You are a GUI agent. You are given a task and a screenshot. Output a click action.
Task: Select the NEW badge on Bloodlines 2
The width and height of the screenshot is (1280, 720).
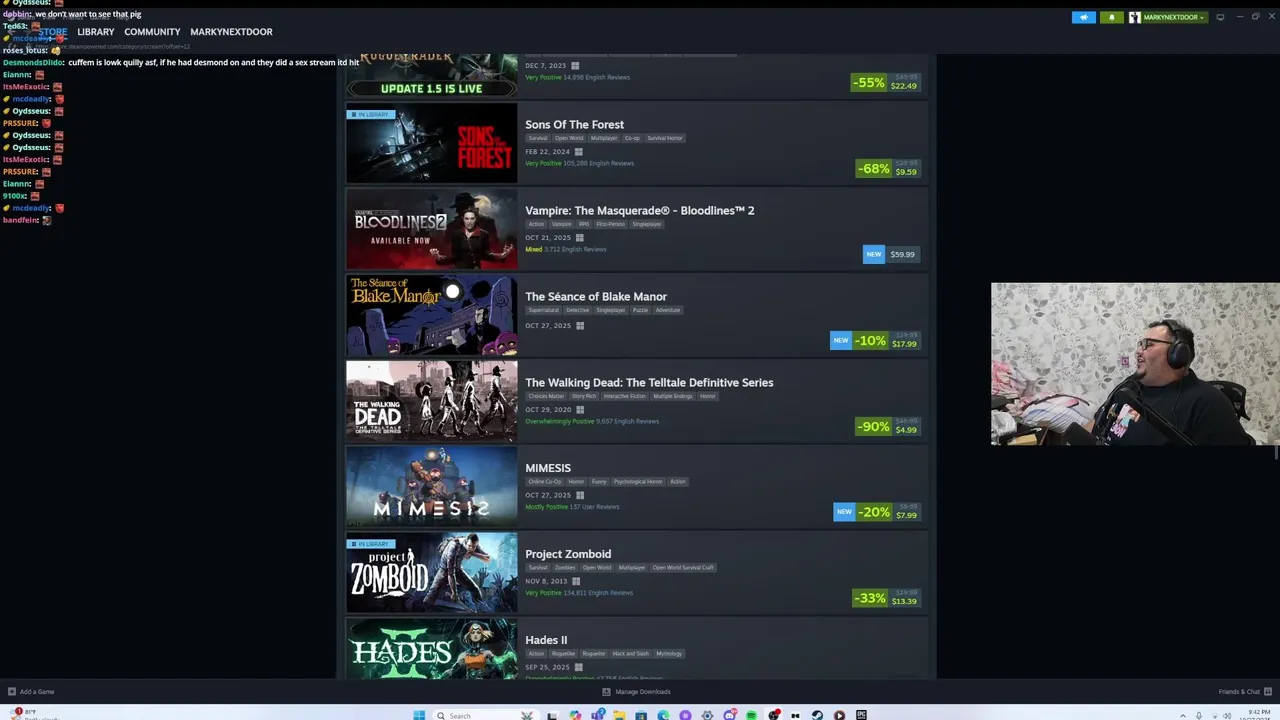pyautogui.click(x=874, y=254)
